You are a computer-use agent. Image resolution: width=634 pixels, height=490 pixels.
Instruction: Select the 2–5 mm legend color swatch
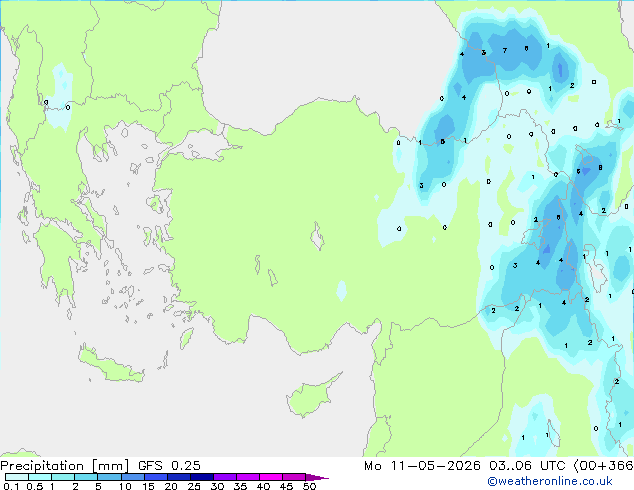click(x=86, y=477)
